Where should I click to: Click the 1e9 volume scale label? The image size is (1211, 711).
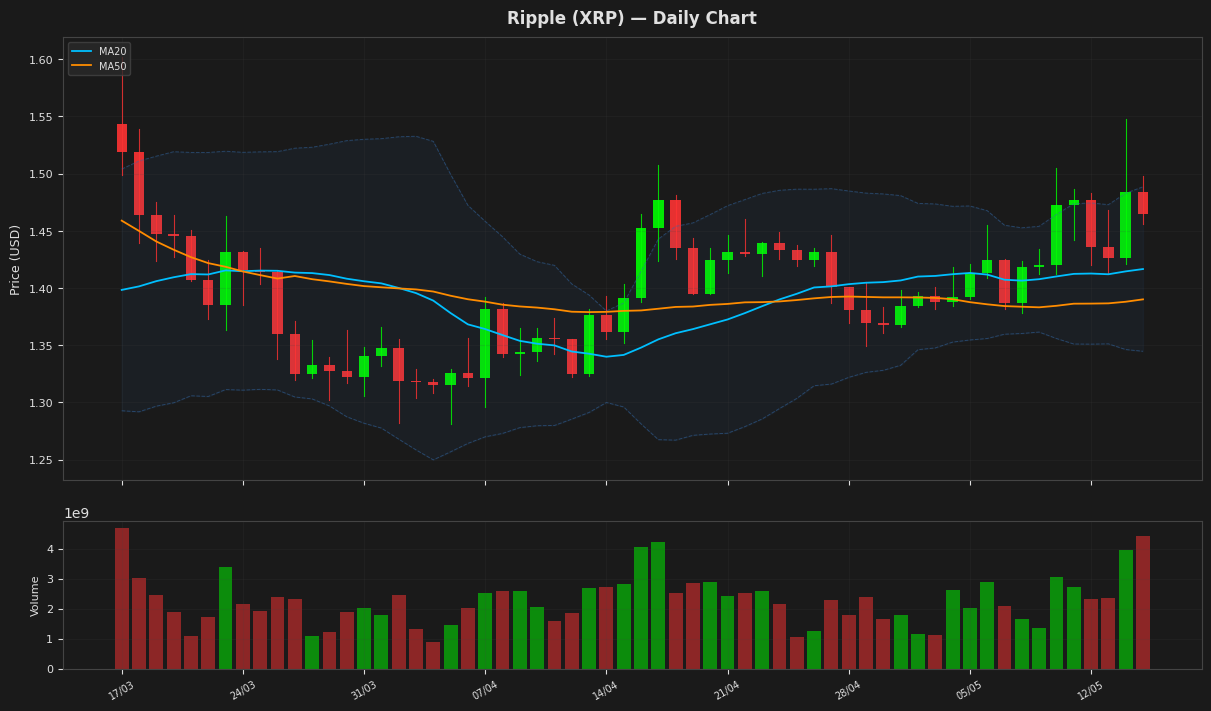pyautogui.click(x=77, y=513)
